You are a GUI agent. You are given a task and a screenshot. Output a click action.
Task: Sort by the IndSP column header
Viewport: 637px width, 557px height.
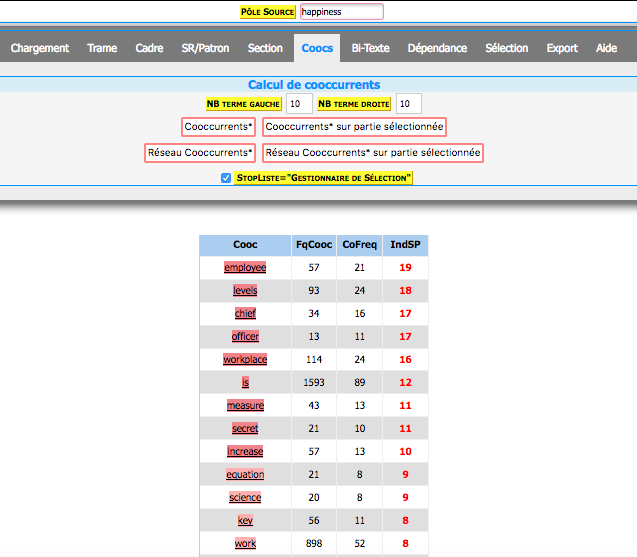[405, 245]
